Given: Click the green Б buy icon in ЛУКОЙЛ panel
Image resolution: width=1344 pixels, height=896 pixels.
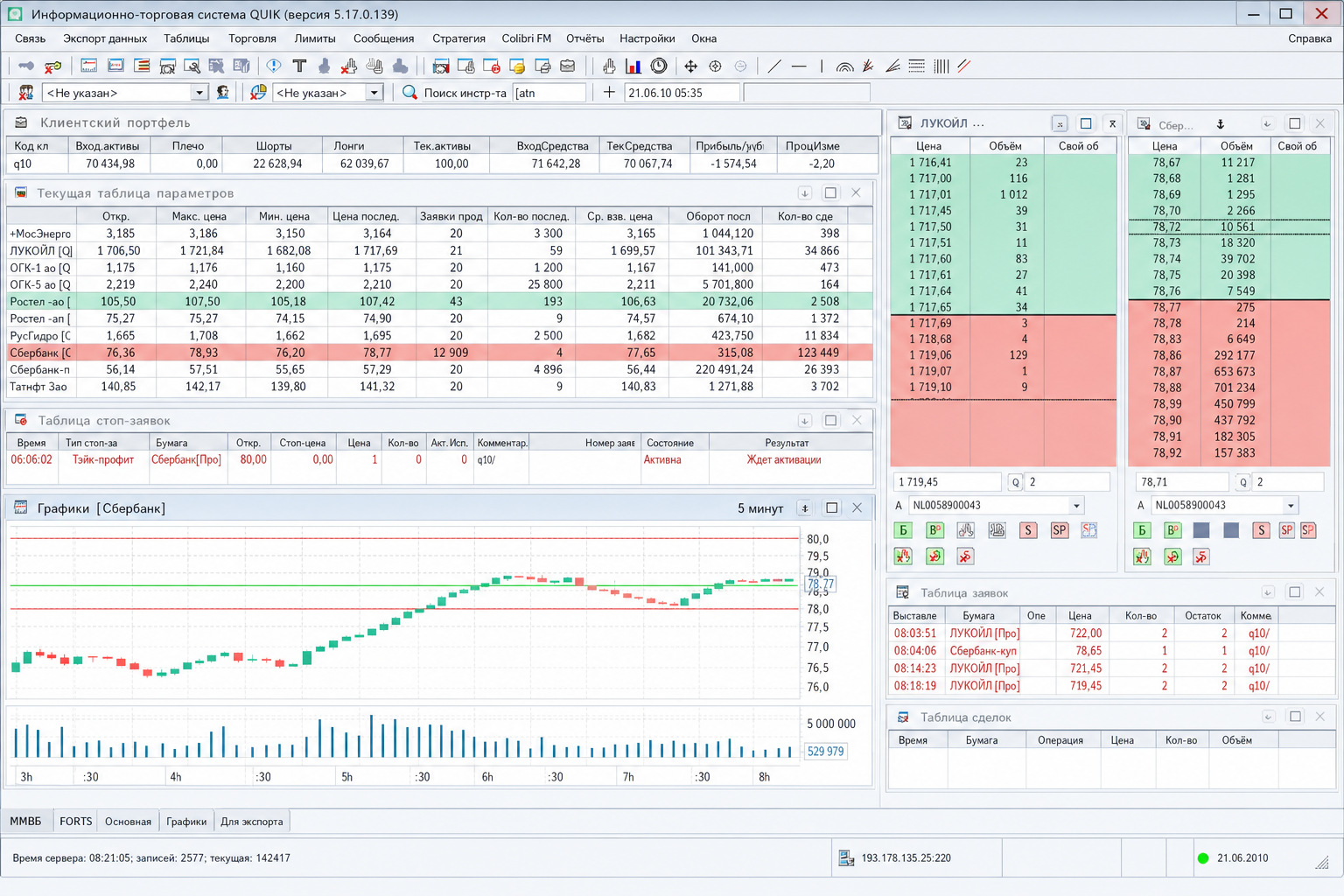Looking at the screenshot, I should point(903,530).
